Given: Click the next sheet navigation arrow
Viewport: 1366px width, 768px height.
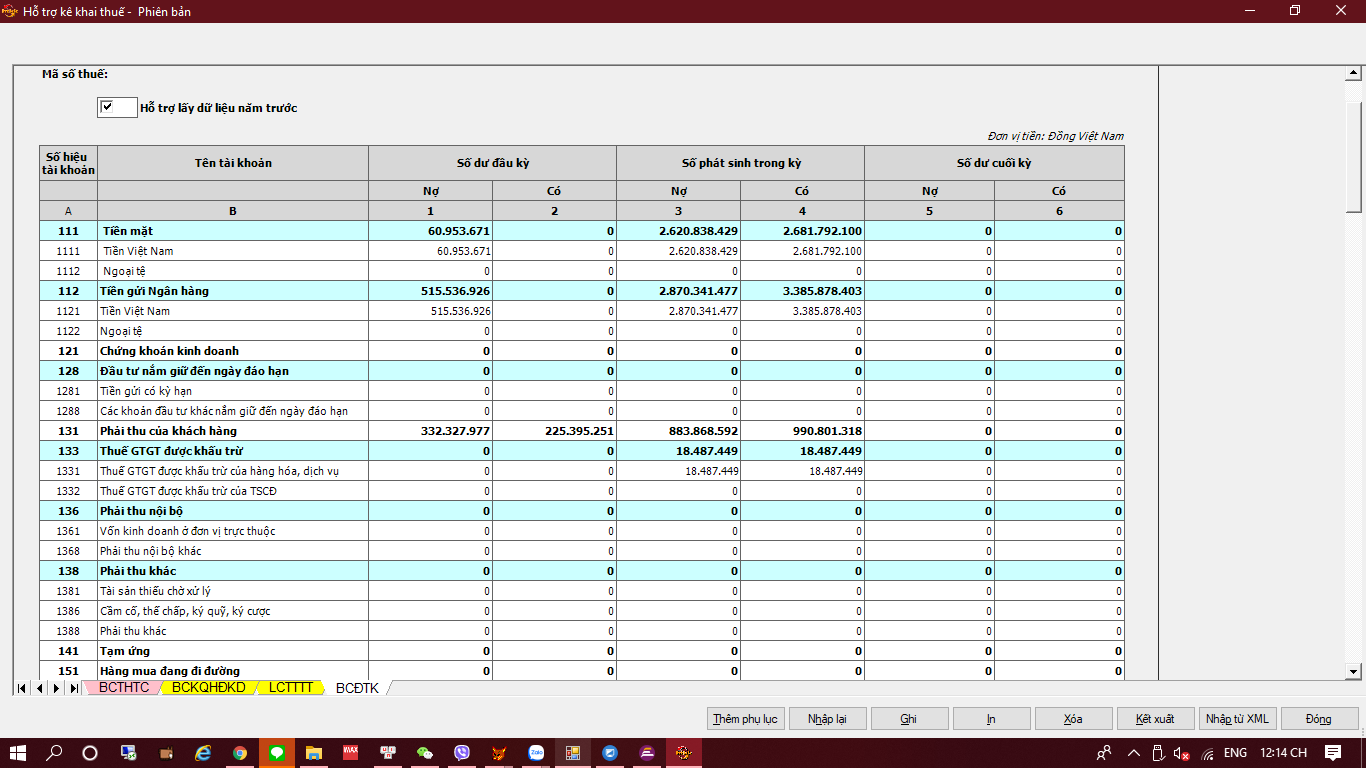Looking at the screenshot, I should tap(57, 688).
